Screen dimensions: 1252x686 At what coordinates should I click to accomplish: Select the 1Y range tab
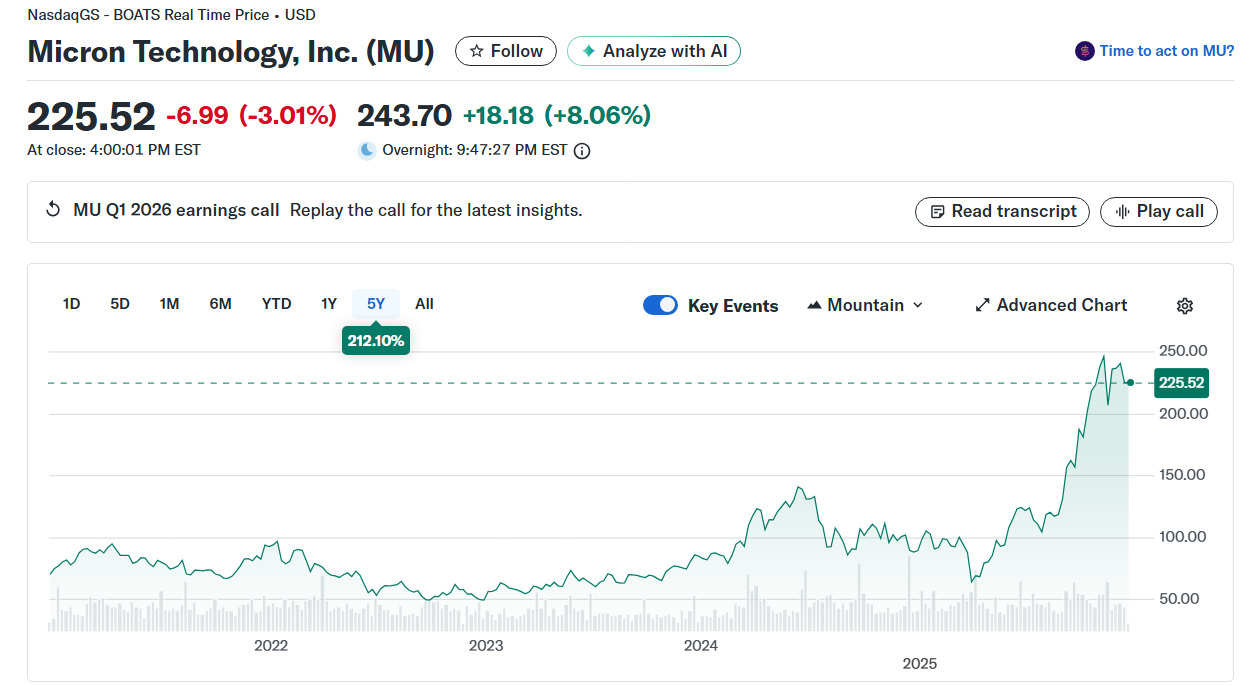[329, 304]
